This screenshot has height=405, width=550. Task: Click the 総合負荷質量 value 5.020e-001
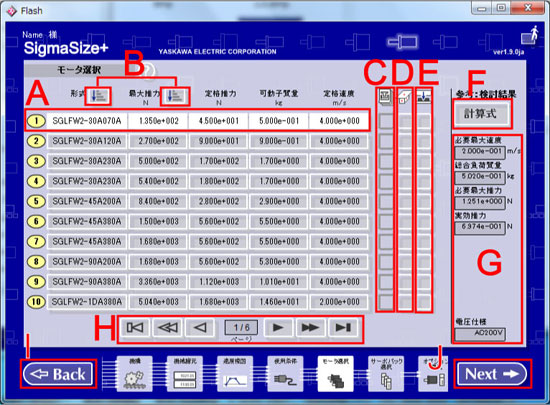480,177
